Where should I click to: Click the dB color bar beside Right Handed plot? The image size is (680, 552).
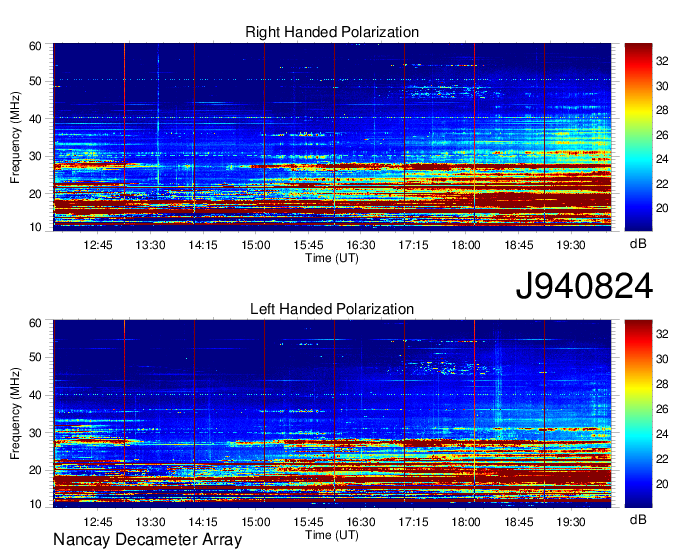(x=638, y=137)
